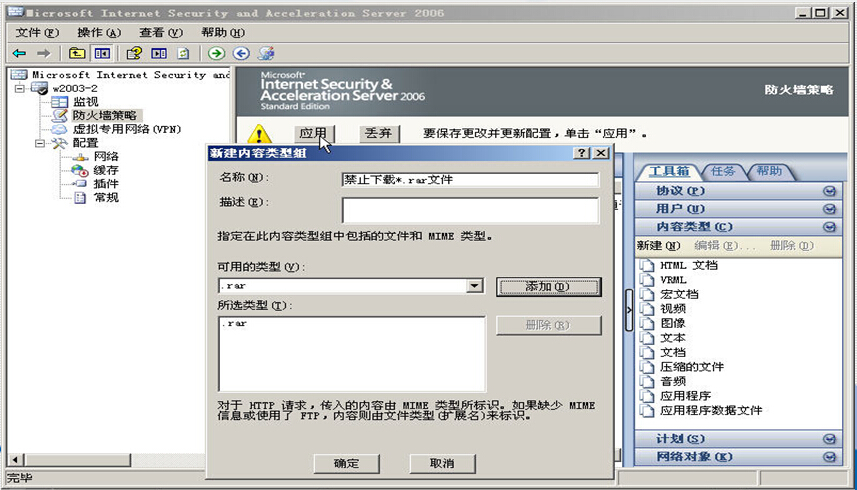Click the dialog's question mark help button
Viewport: 857px width, 490px height.
pyautogui.click(x=581, y=153)
